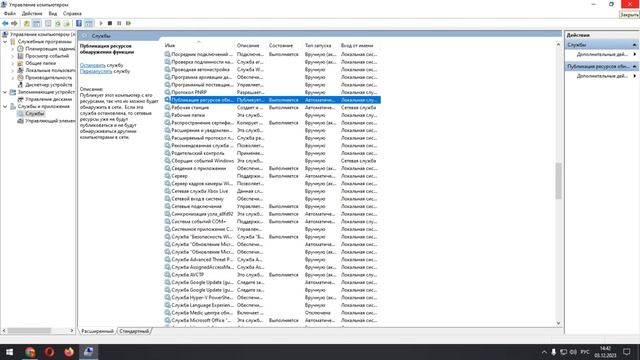Go back with the toolbar Back arrow

point(5,23)
